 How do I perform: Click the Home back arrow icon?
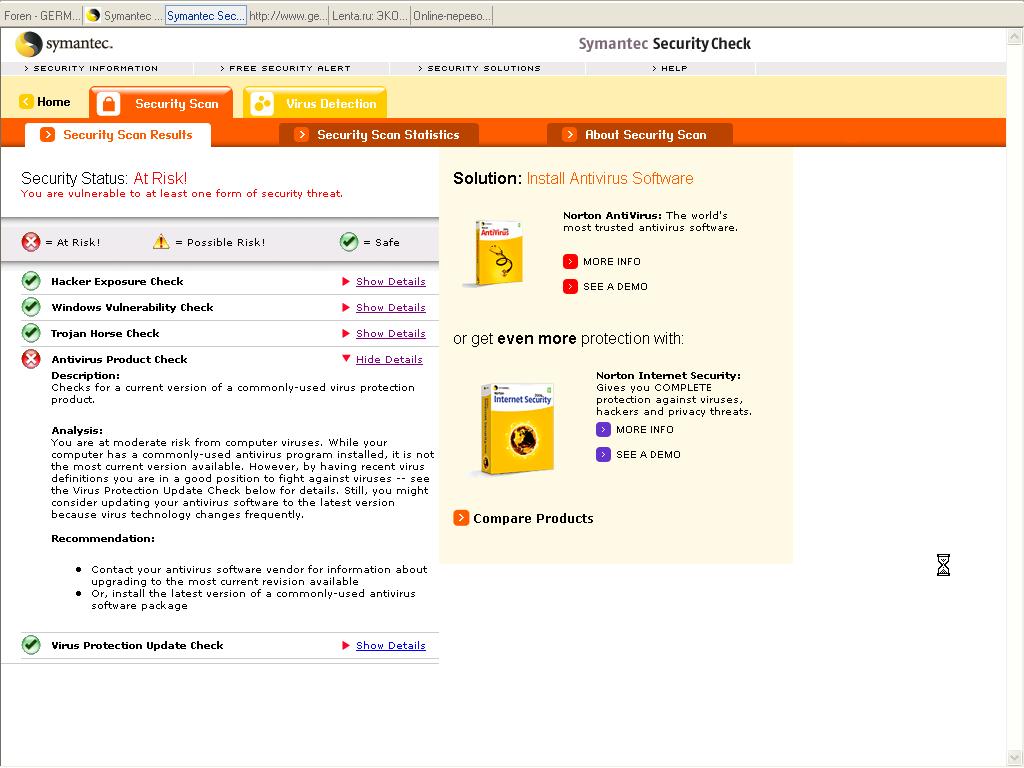coord(26,101)
